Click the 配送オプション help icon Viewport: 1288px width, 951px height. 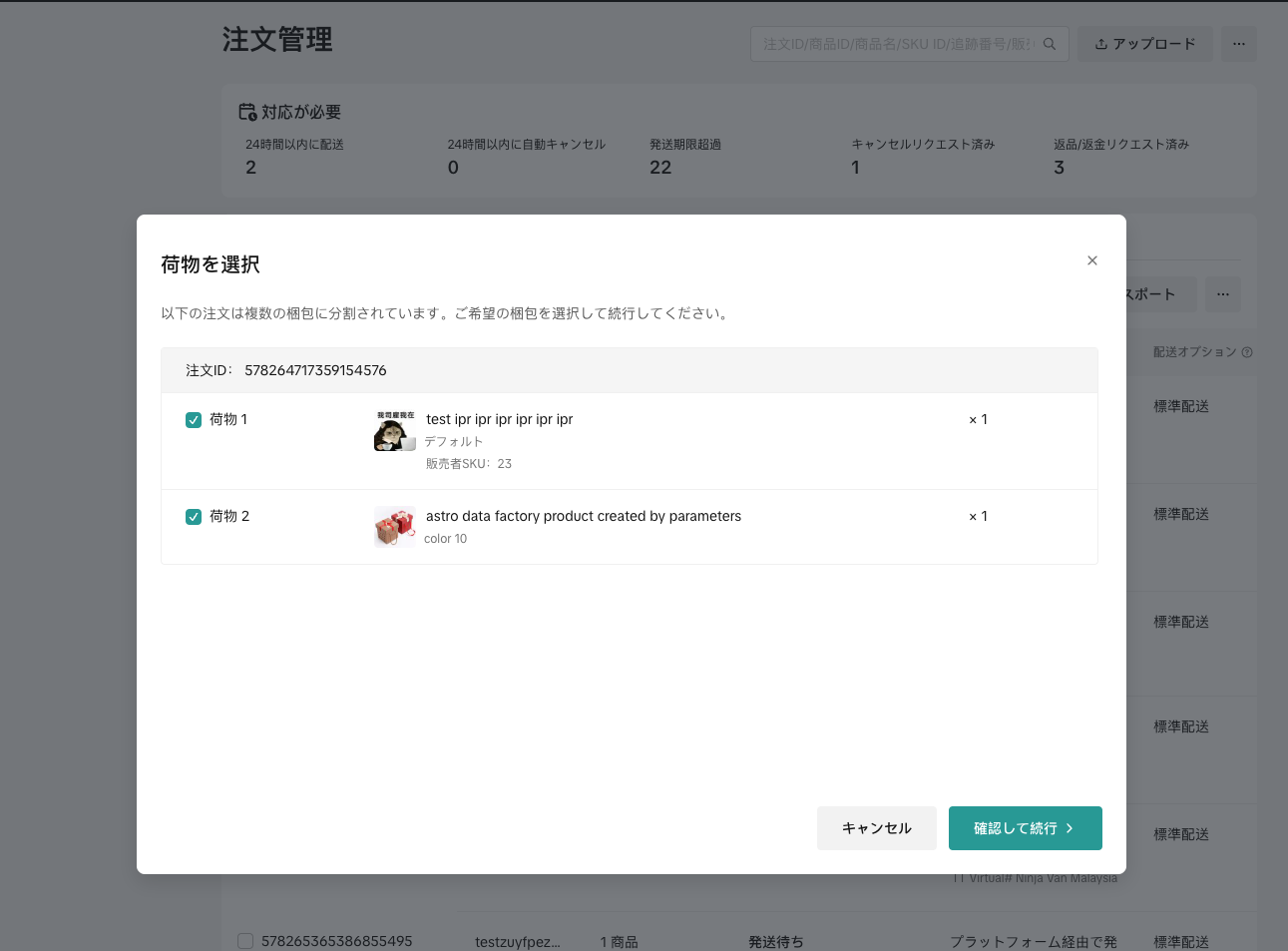[x=1247, y=352]
